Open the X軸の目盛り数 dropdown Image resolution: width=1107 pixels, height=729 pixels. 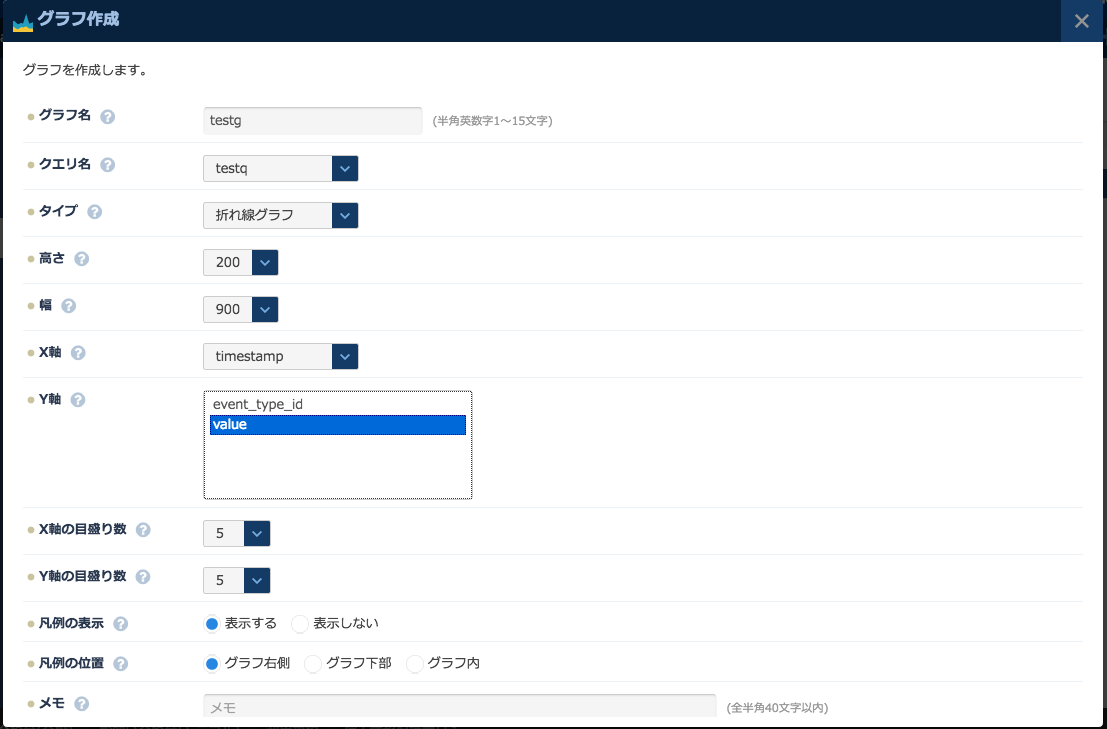click(237, 534)
